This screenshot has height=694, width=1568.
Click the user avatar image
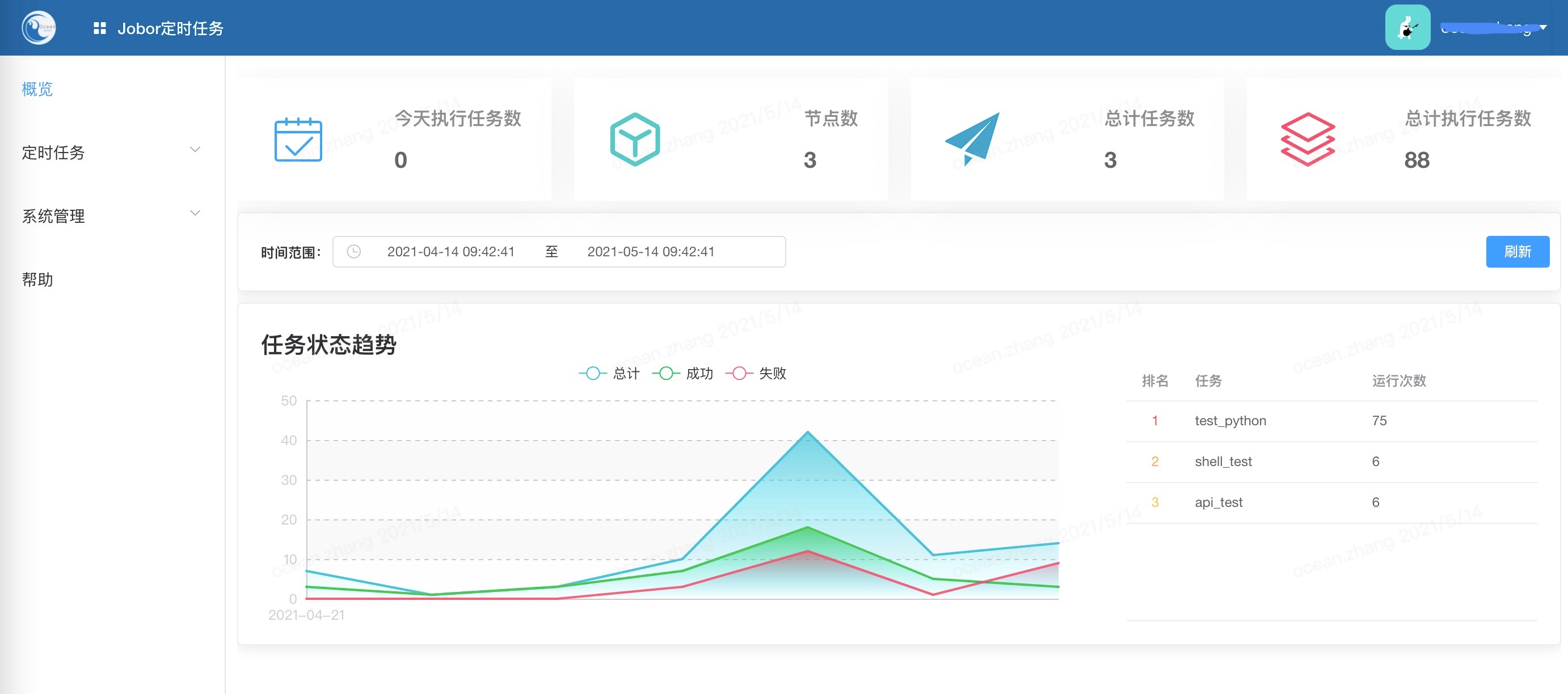tap(1407, 27)
